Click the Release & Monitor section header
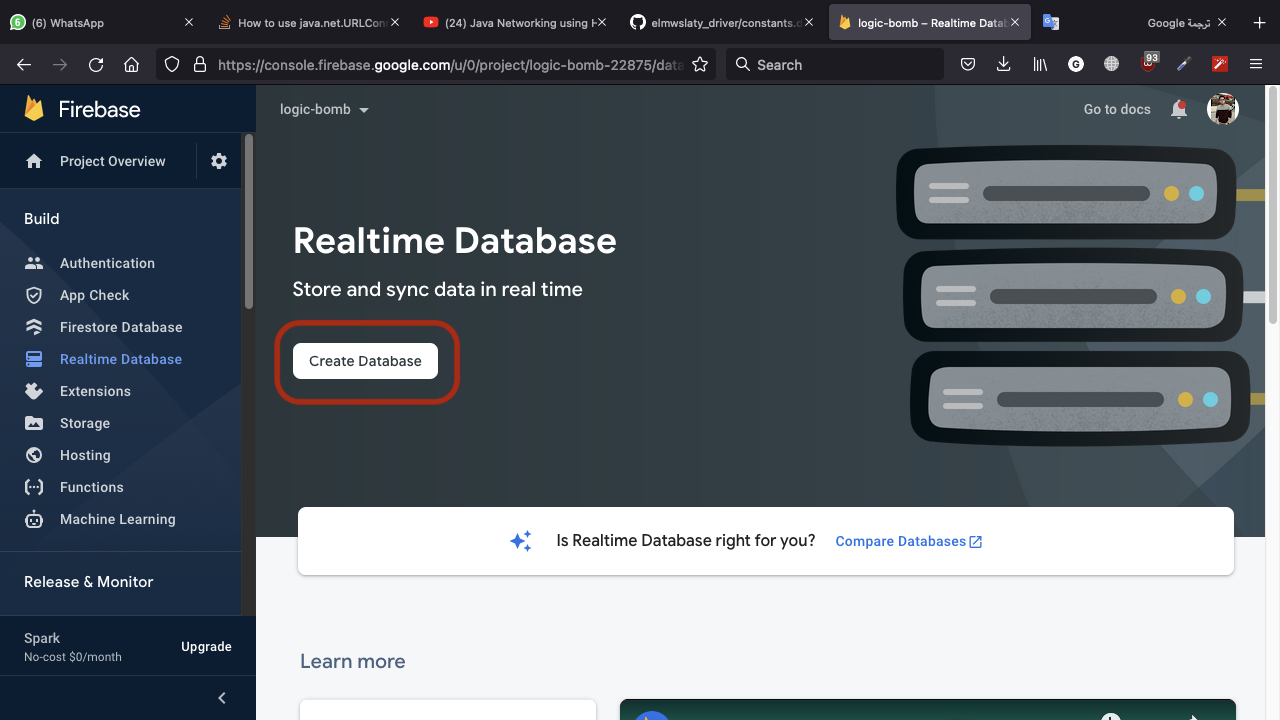 [x=88, y=582]
